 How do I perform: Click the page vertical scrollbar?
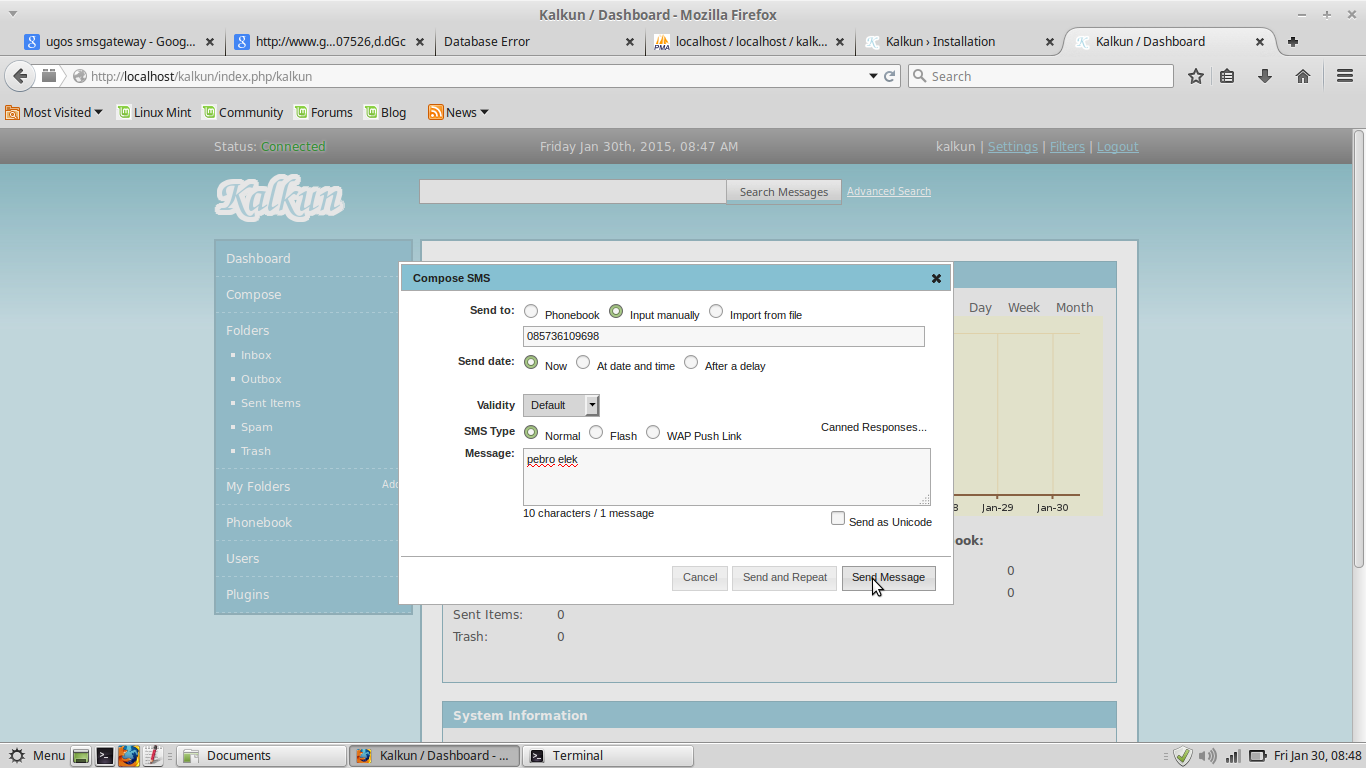[x=1358, y=436]
